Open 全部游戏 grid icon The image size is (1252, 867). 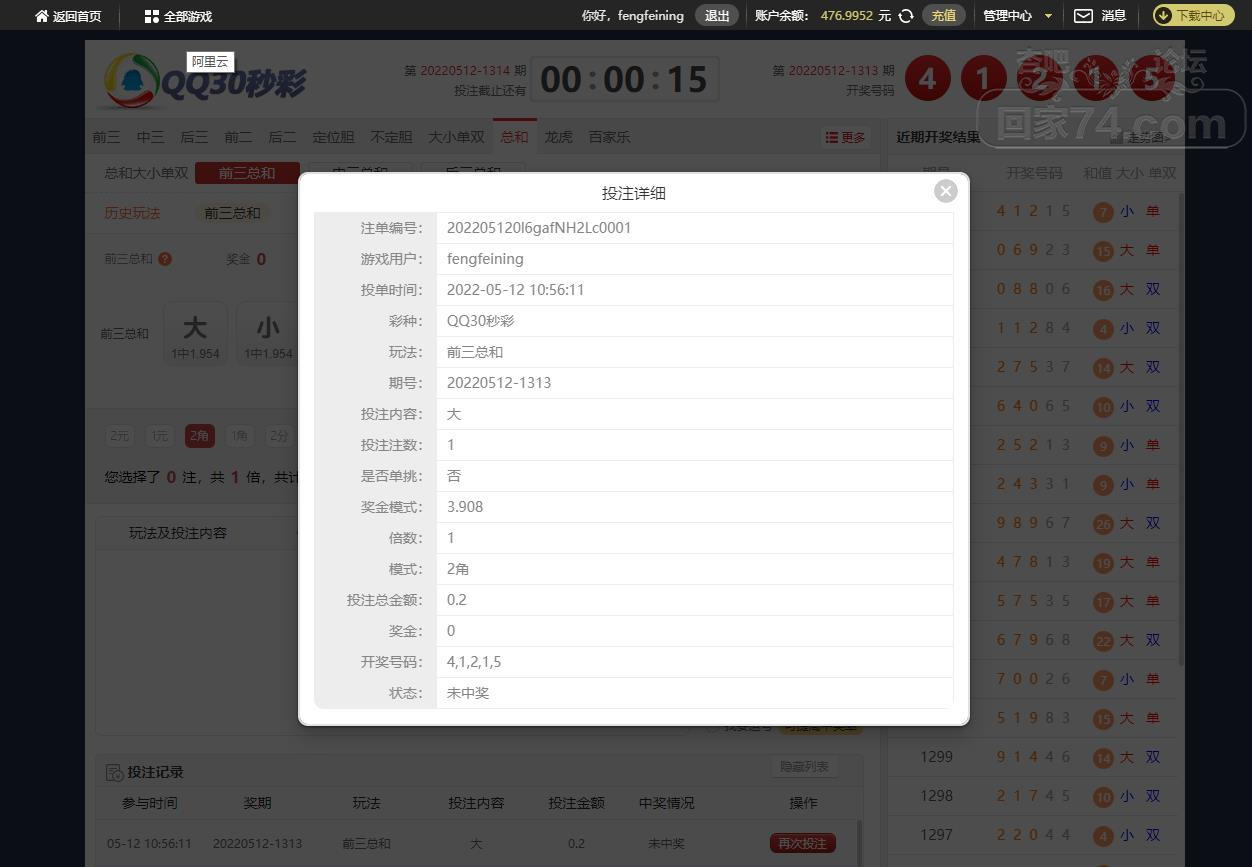[x=152, y=16]
